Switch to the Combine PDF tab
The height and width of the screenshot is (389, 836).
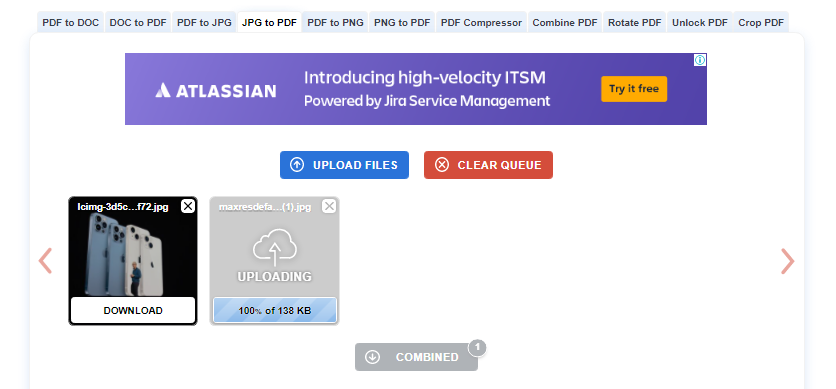pyautogui.click(x=565, y=22)
